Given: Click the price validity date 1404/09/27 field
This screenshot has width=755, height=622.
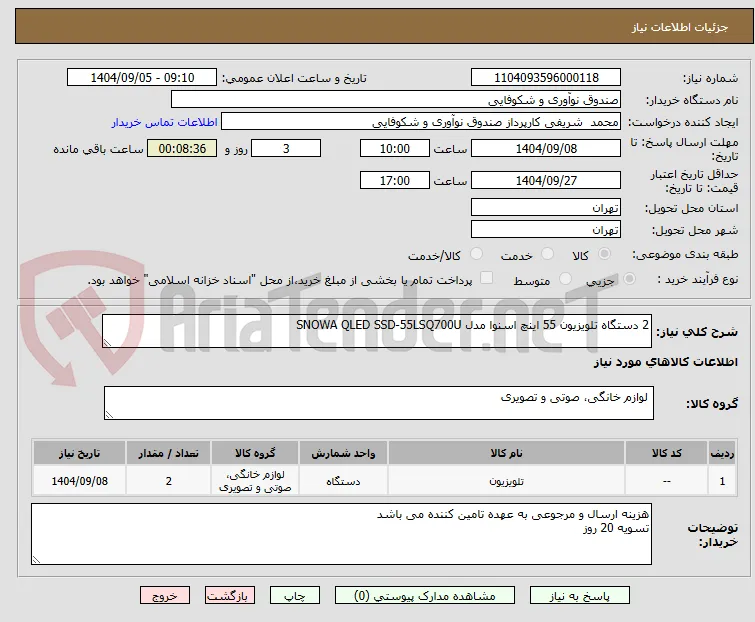Looking at the screenshot, I should 546,181.
